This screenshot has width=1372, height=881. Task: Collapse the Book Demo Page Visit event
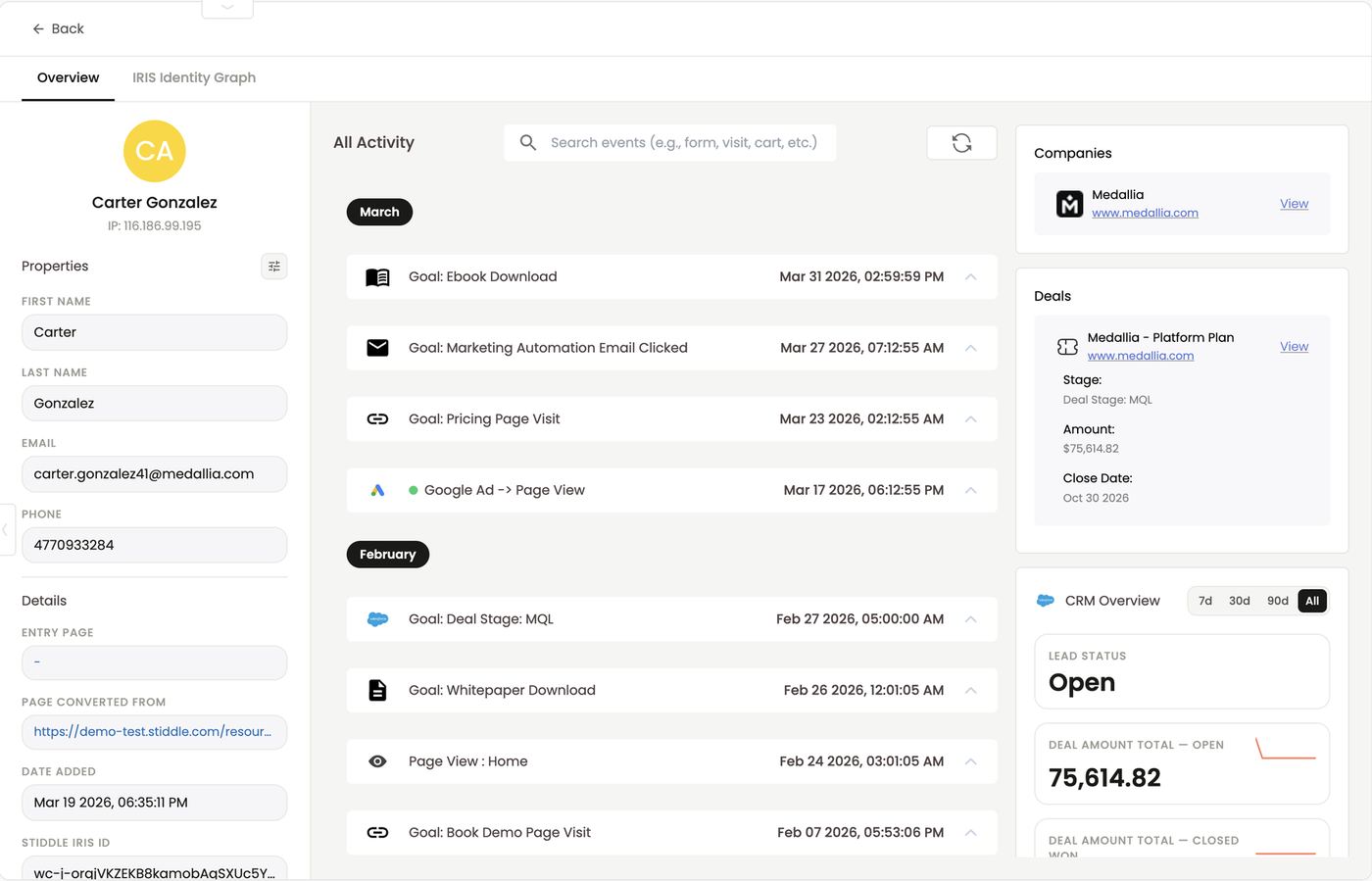coord(970,833)
